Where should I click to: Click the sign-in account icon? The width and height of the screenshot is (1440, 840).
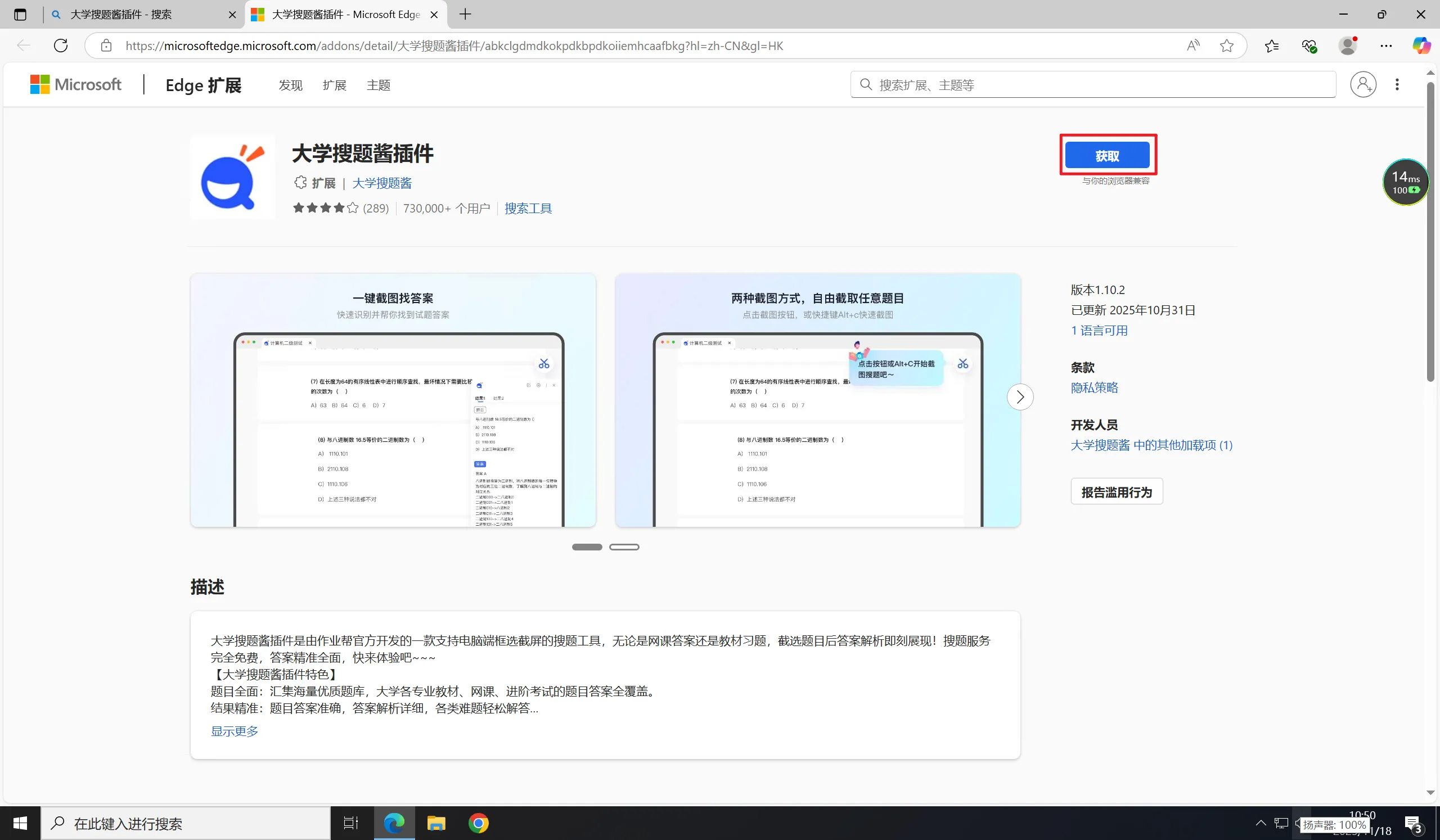tap(1363, 84)
